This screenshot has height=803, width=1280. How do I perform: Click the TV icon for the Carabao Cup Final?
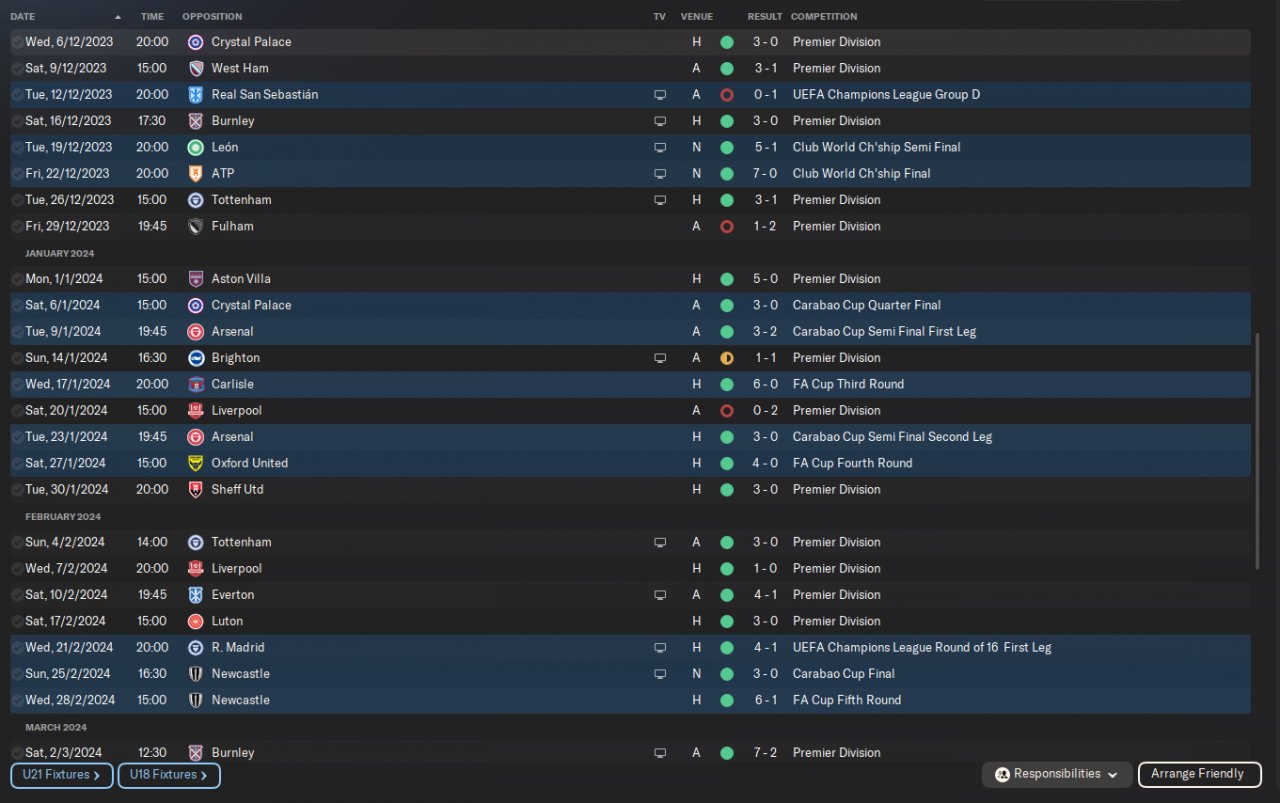click(x=660, y=674)
